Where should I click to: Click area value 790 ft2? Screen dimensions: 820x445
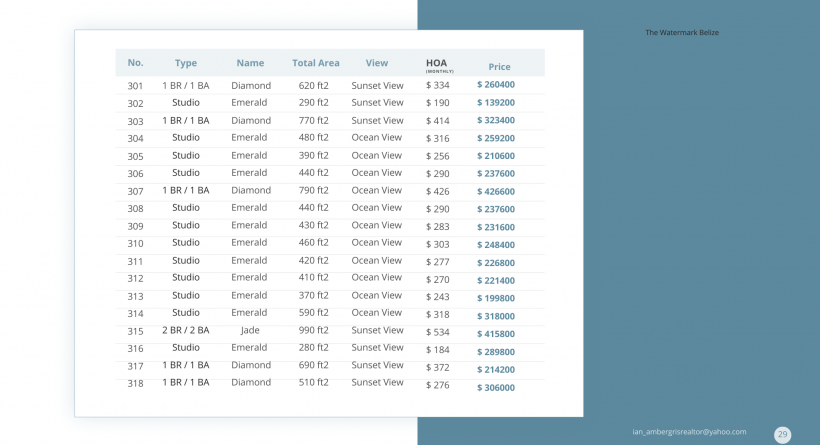314,190
